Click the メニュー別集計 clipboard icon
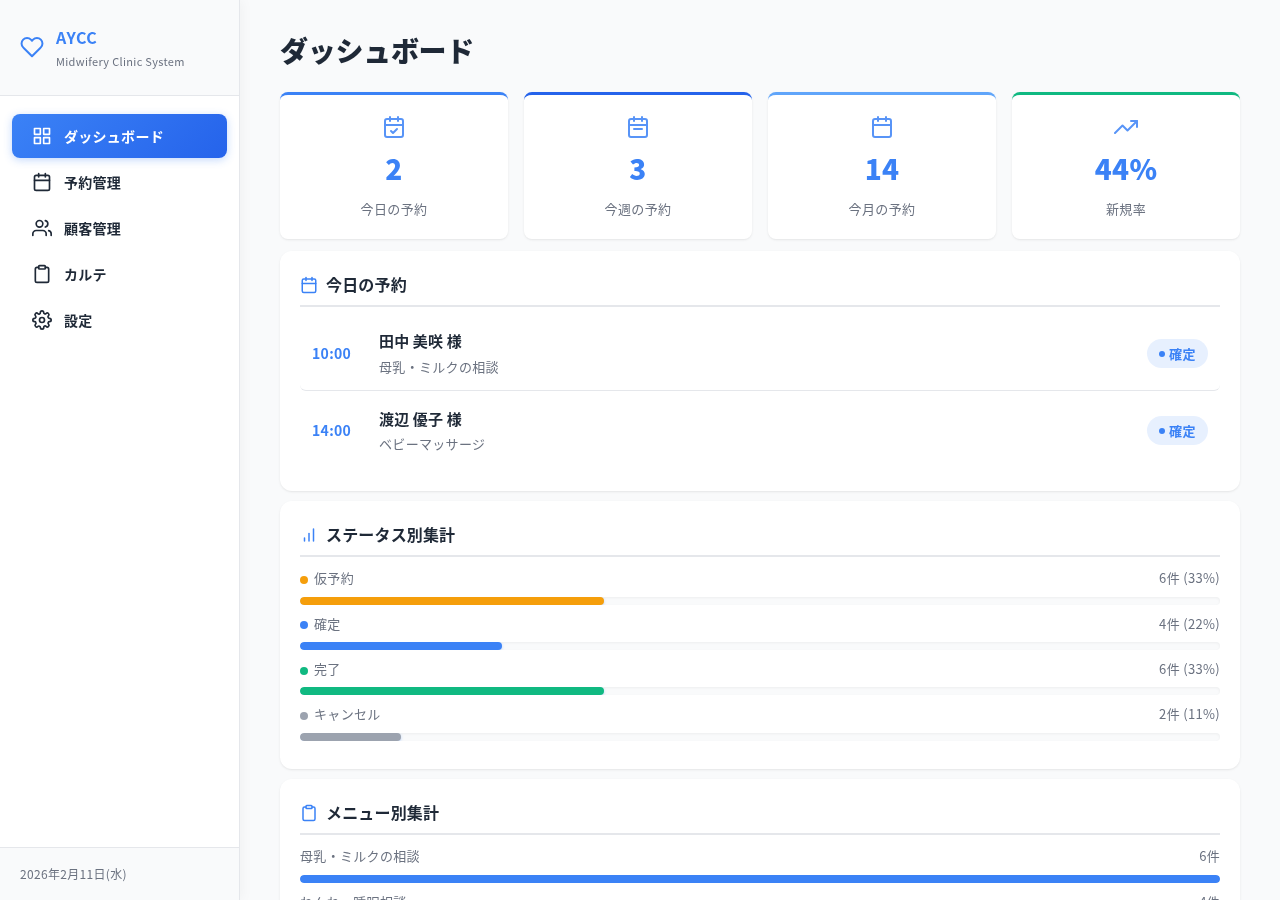 (x=308, y=812)
